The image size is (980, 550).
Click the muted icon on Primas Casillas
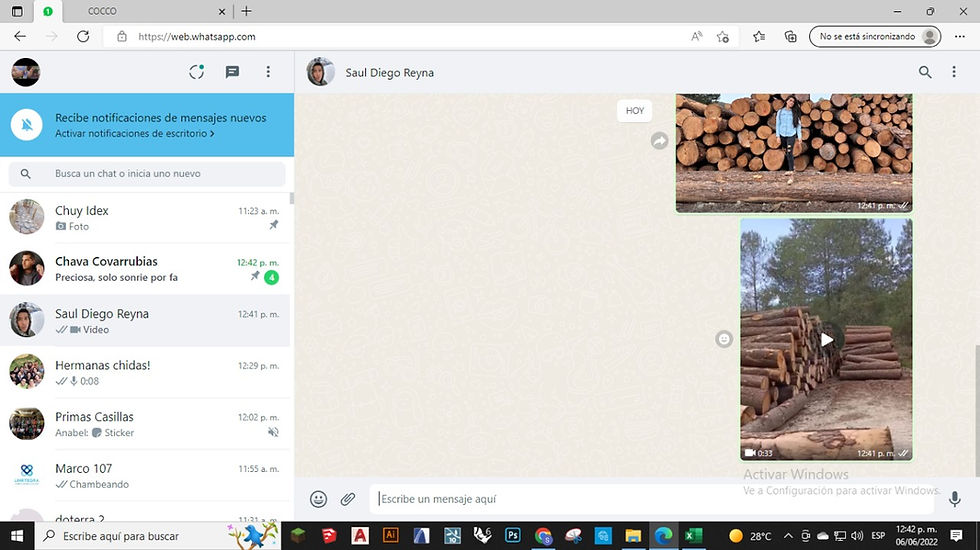click(x=273, y=432)
